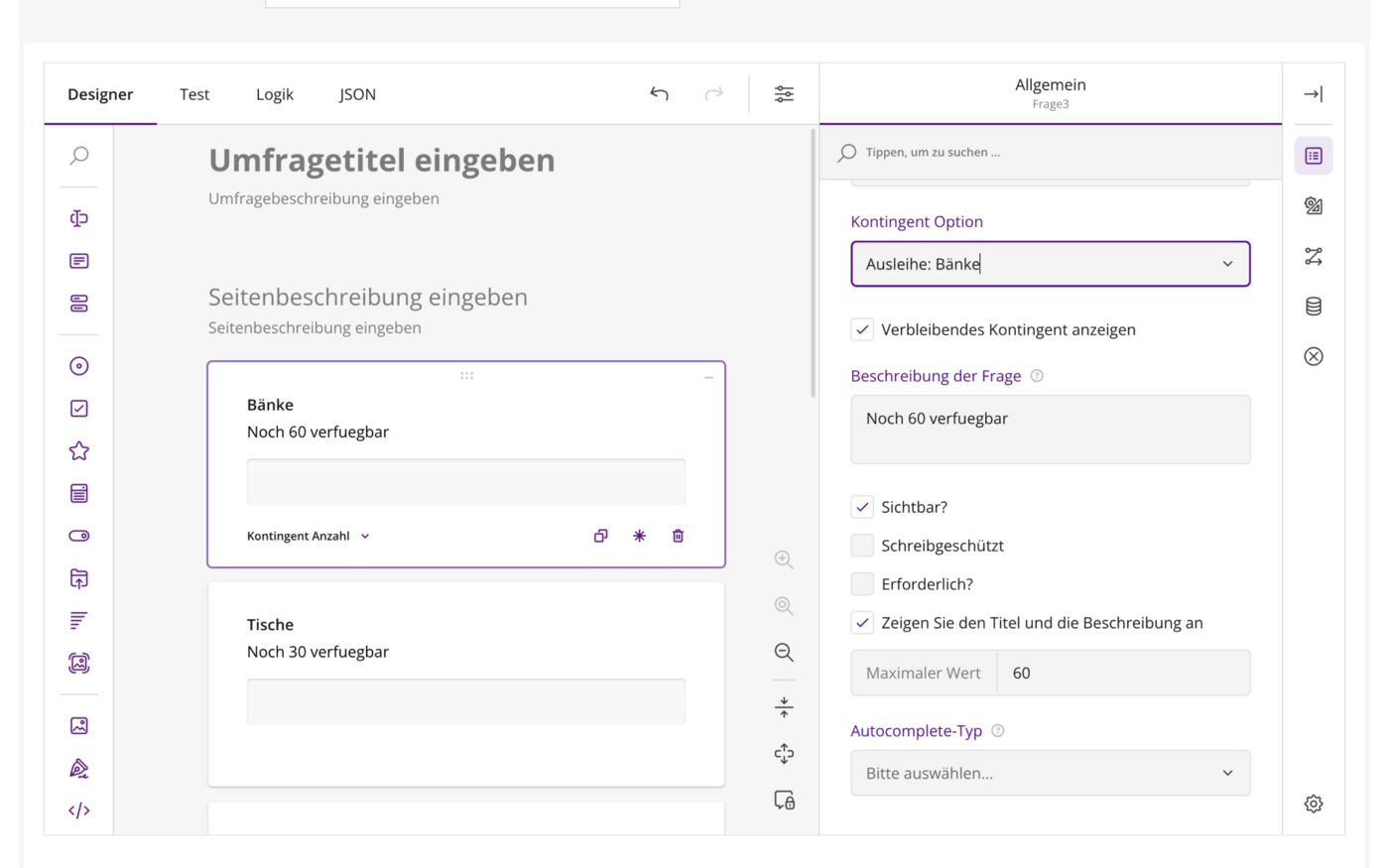Reset zoom to 100 percent
The image size is (1389, 868).
[784, 606]
